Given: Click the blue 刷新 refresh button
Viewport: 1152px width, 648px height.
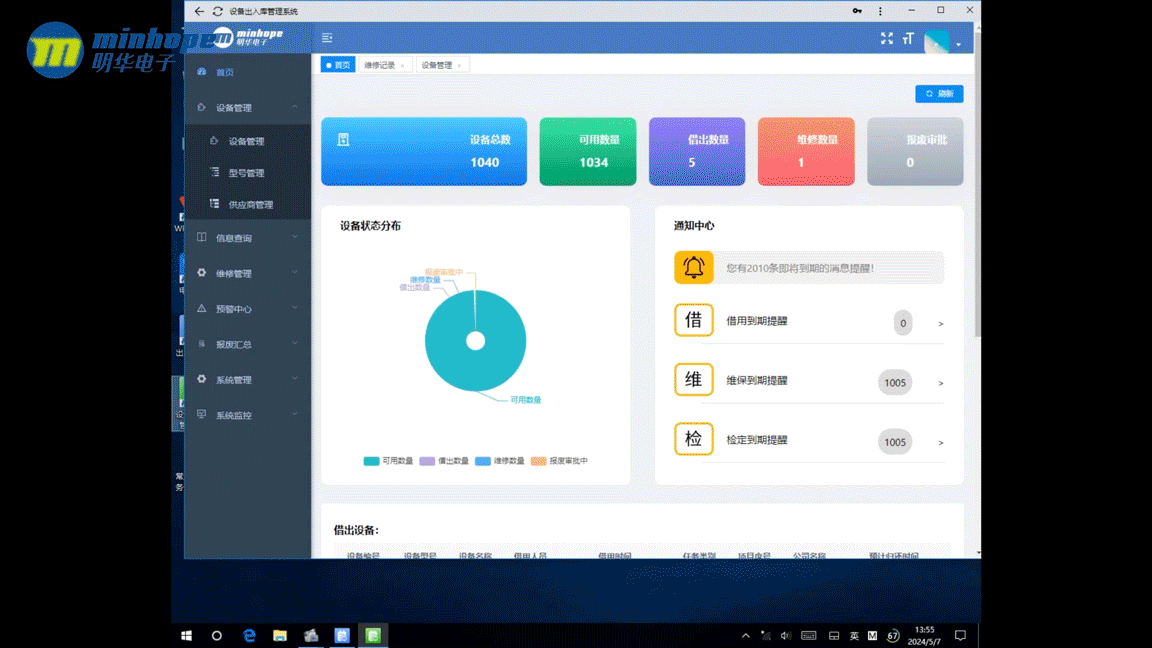Looking at the screenshot, I should (938, 94).
